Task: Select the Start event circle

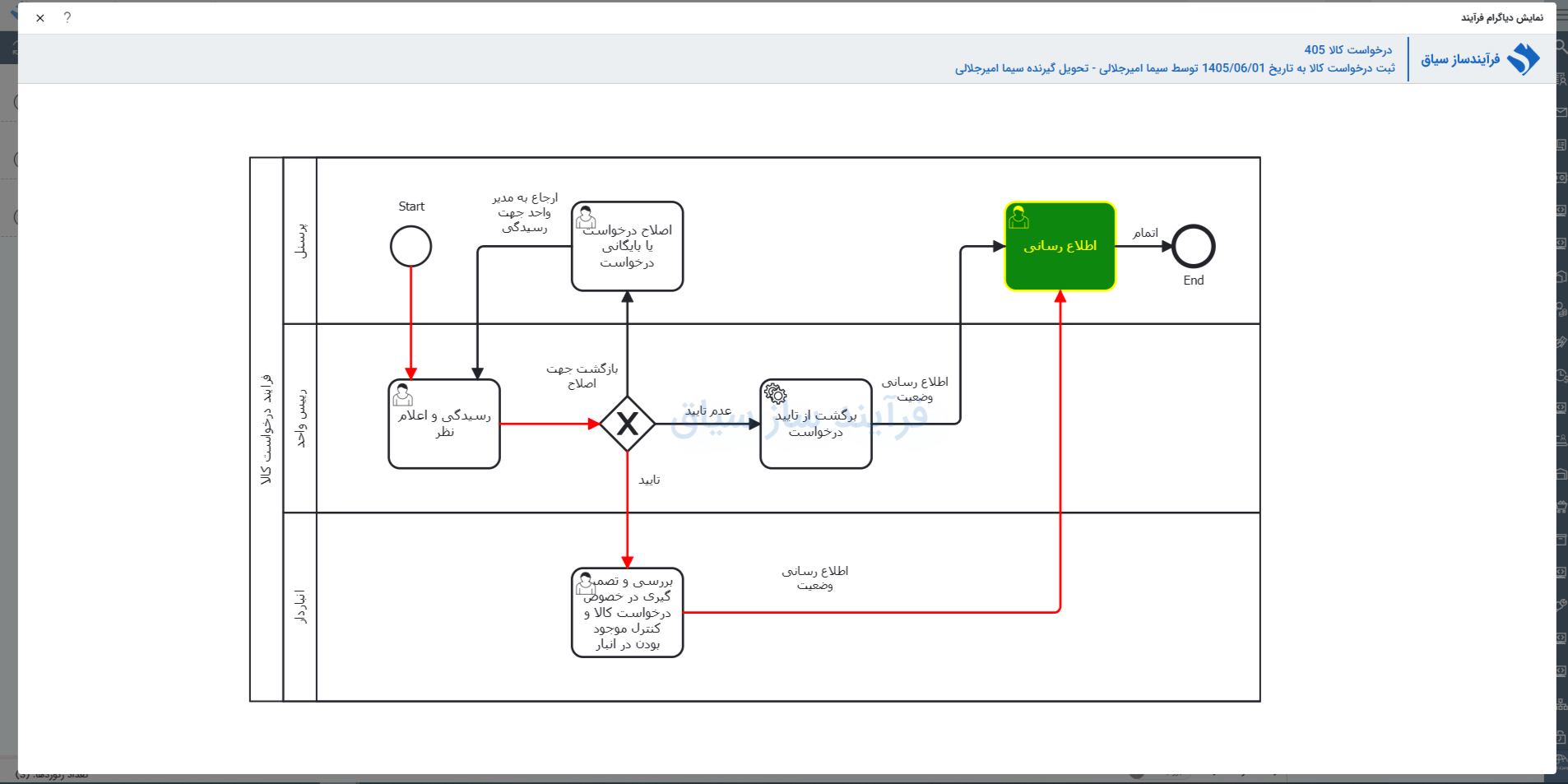Action: (x=411, y=246)
